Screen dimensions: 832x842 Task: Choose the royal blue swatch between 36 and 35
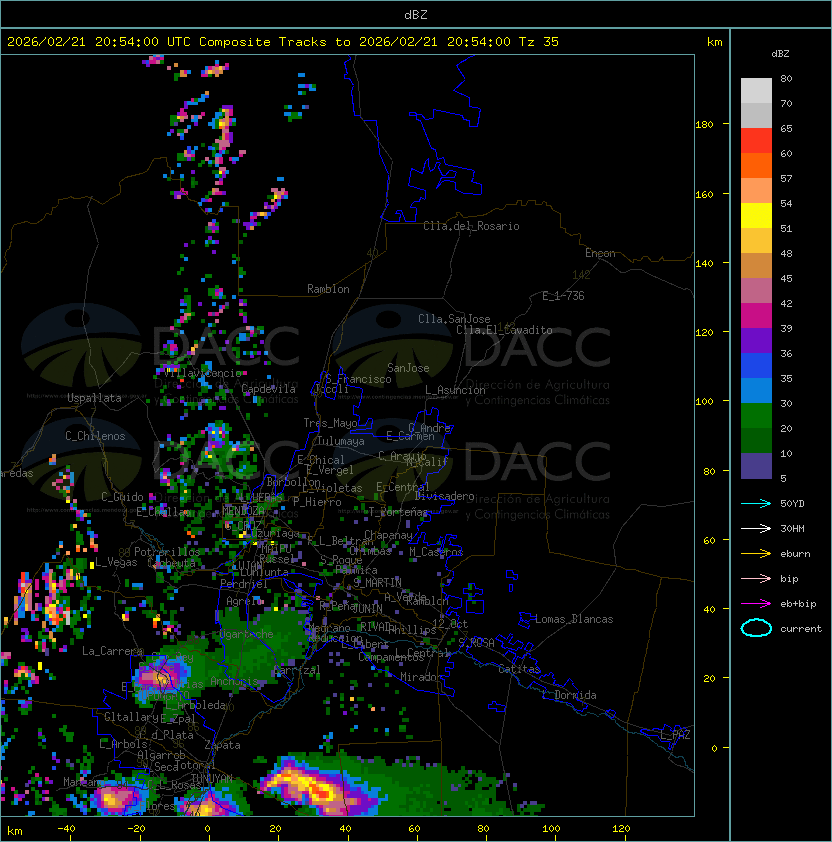(756, 366)
